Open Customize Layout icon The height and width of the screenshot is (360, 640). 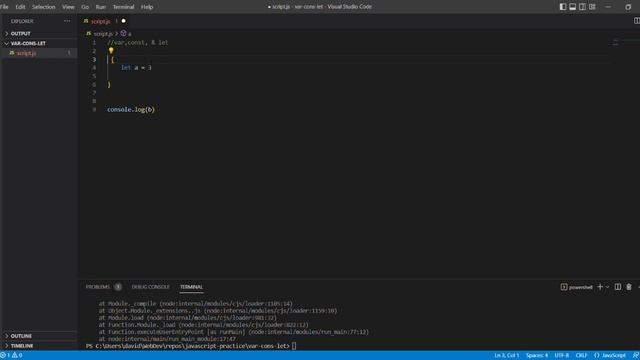coord(592,7)
